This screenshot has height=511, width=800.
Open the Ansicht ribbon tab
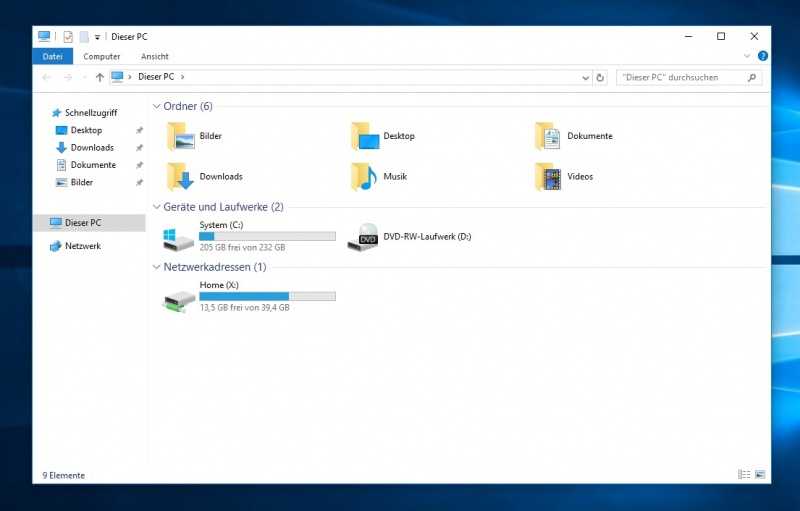click(155, 56)
